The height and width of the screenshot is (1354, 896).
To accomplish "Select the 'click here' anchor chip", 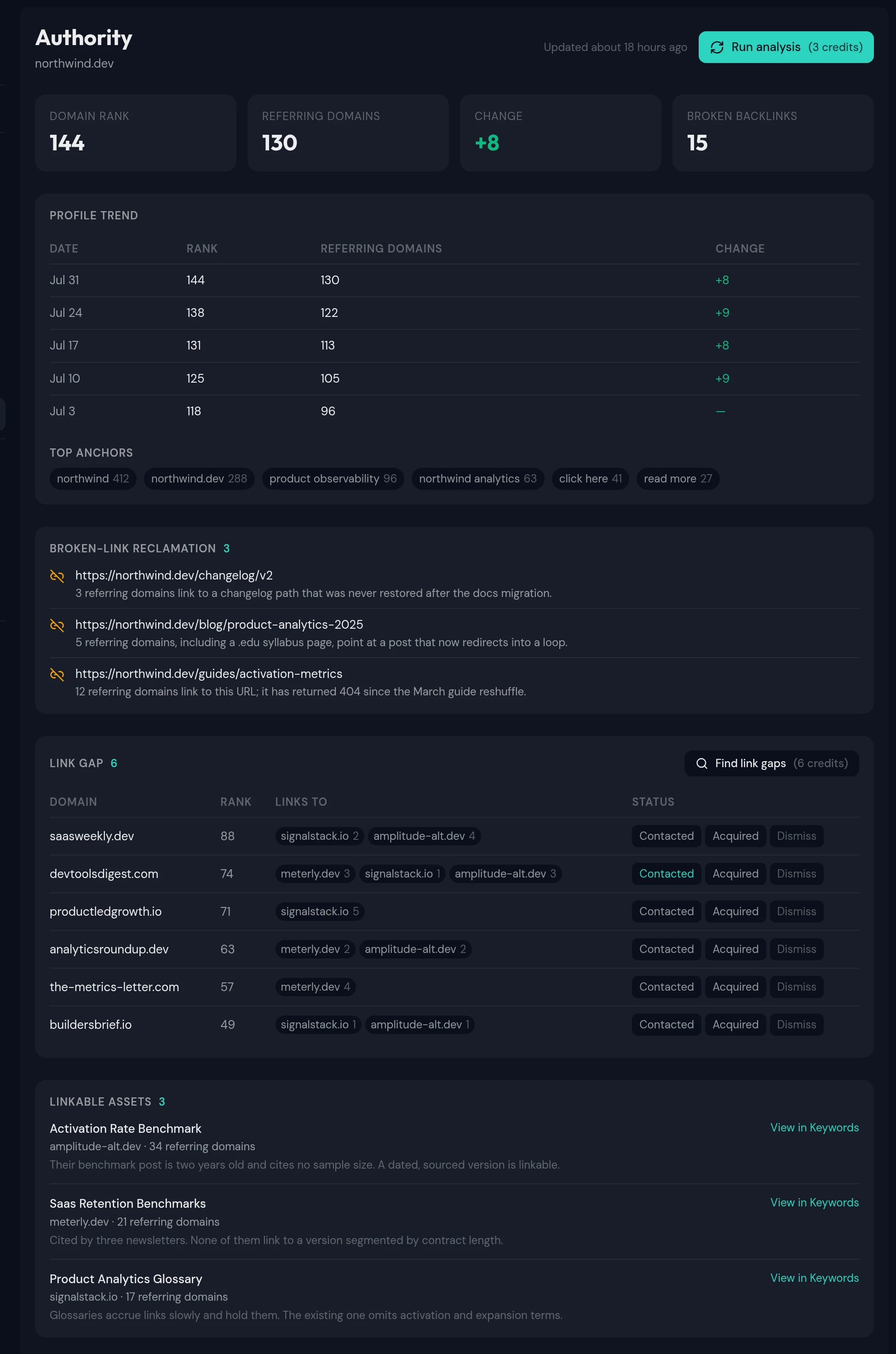I will (x=590, y=479).
